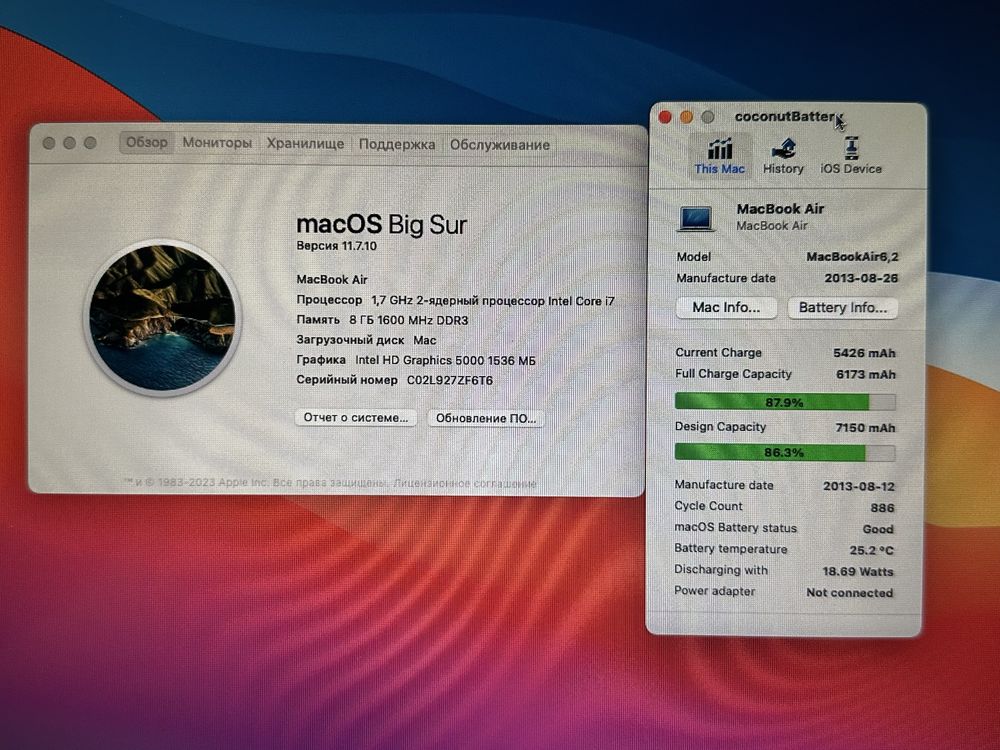The width and height of the screenshot is (1000, 750).
Task: Click the serial number C02L927ZF6T6
Action: [x=450, y=381]
